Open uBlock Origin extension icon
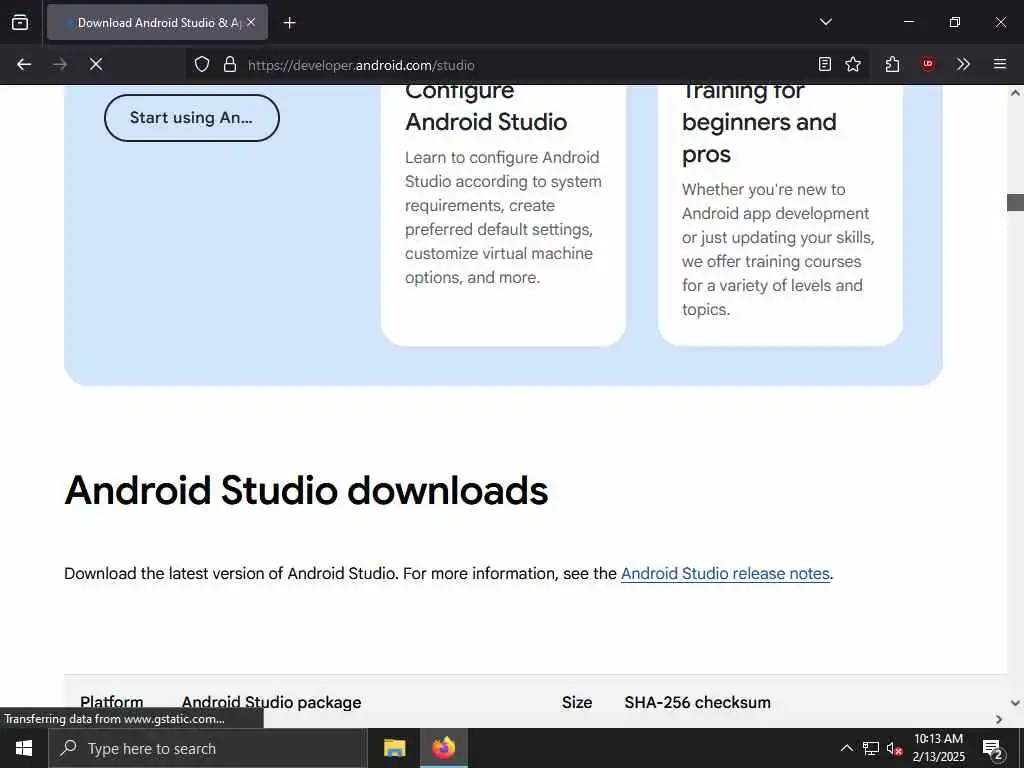Screen dimensions: 1024x768 927,64
